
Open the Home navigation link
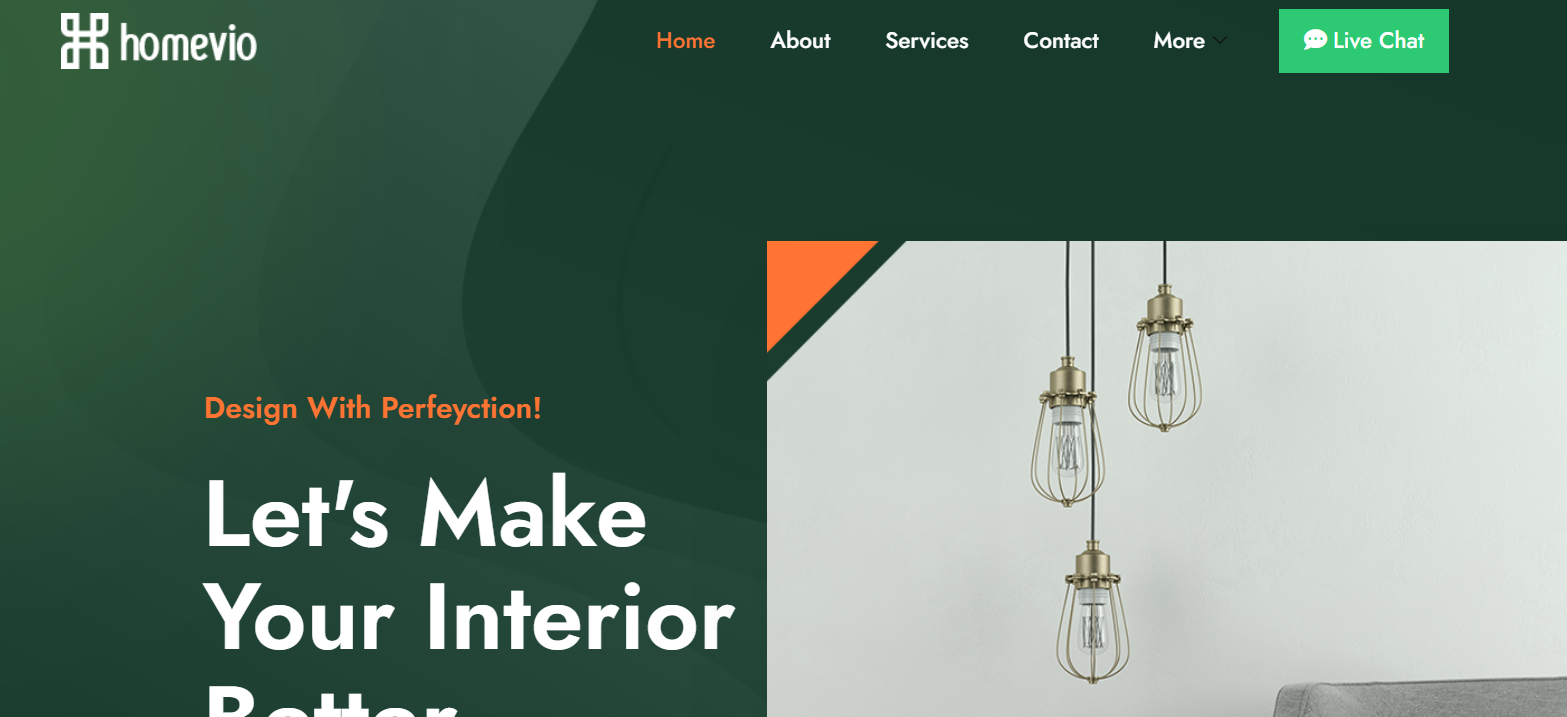pyautogui.click(x=685, y=41)
